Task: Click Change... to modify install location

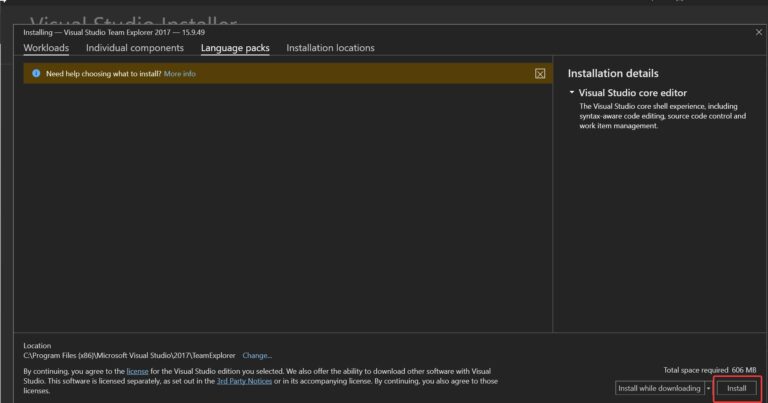Action: (x=257, y=355)
